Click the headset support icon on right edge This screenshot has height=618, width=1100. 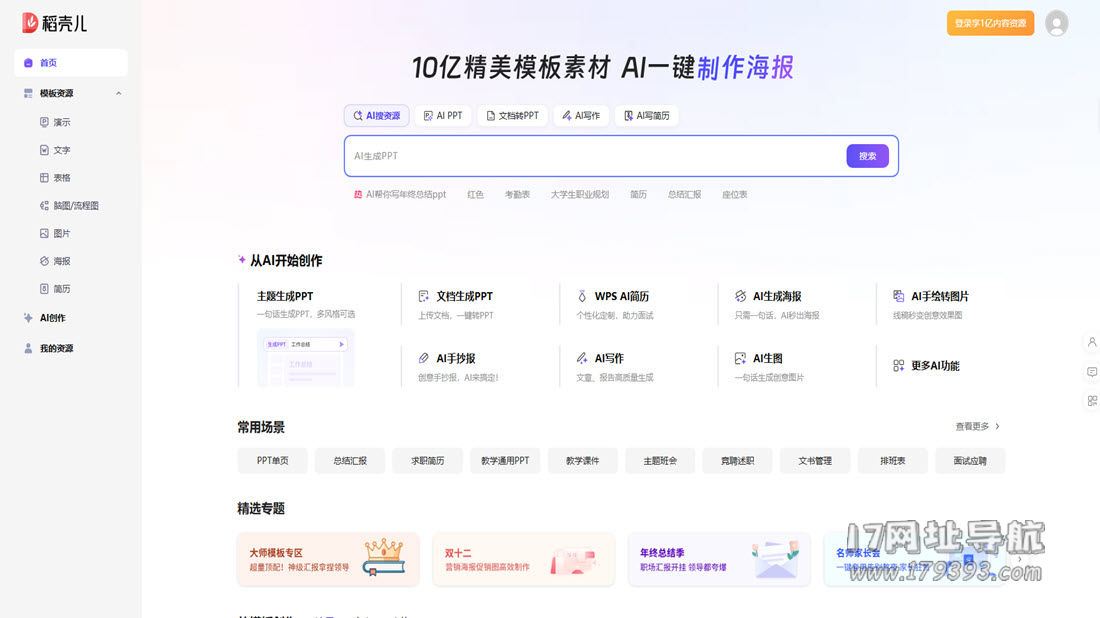[x=1091, y=342]
